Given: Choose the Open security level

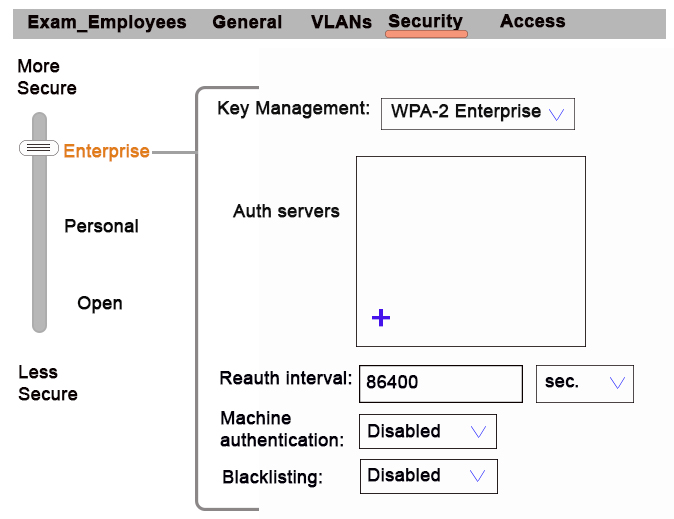Looking at the screenshot, I should [x=100, y=303].
